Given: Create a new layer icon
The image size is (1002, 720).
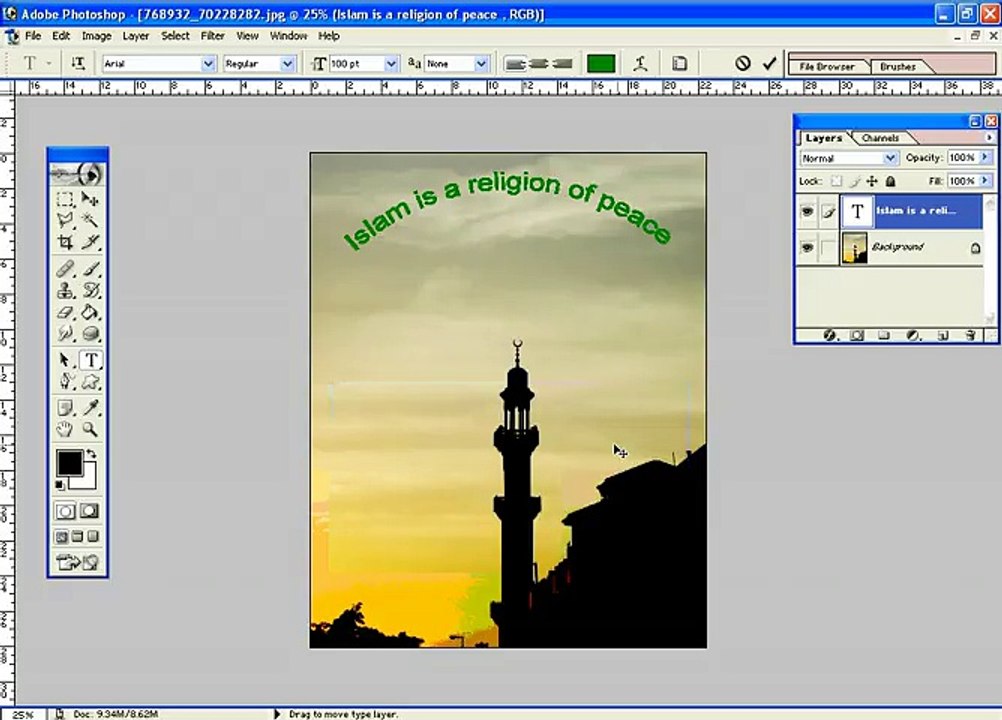Looking at the screenshot, I should (x=943, y=335).
